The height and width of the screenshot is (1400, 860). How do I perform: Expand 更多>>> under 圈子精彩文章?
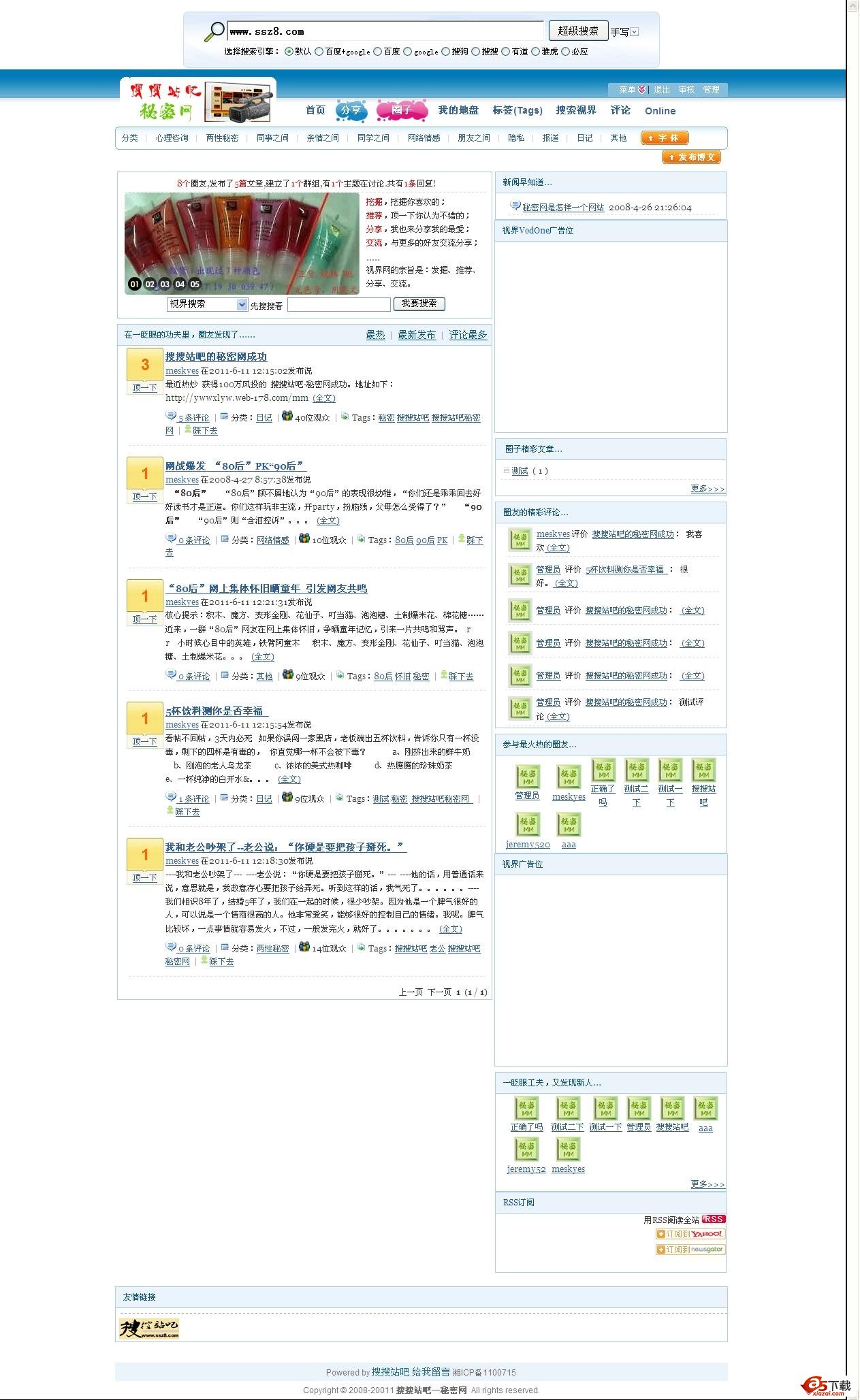click(707, 489)
